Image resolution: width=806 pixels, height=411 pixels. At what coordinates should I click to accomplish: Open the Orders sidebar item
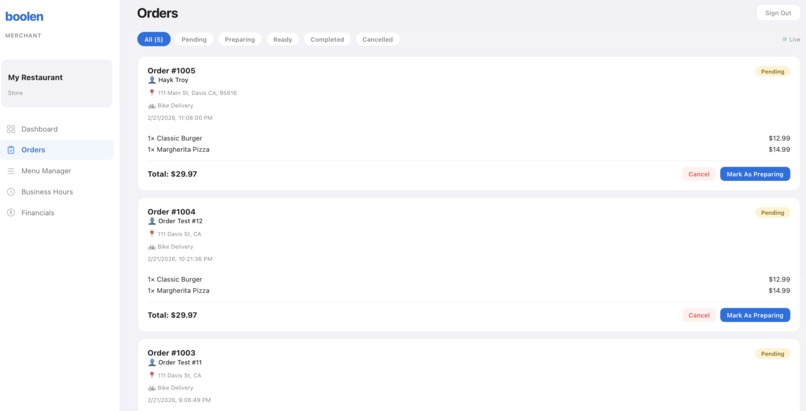(57, 150)
